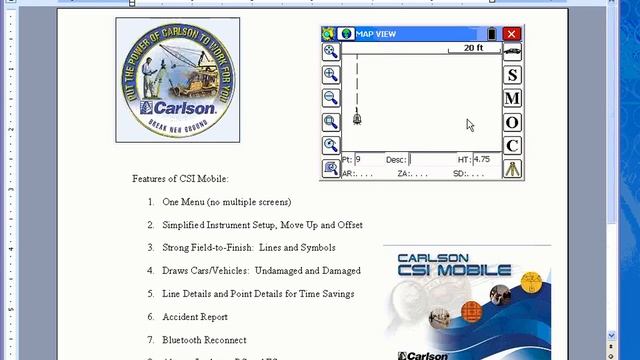This screenshot has height=360, width=640.
Task: Click the vertical ruler along the left edge
Action: [11, 183]
